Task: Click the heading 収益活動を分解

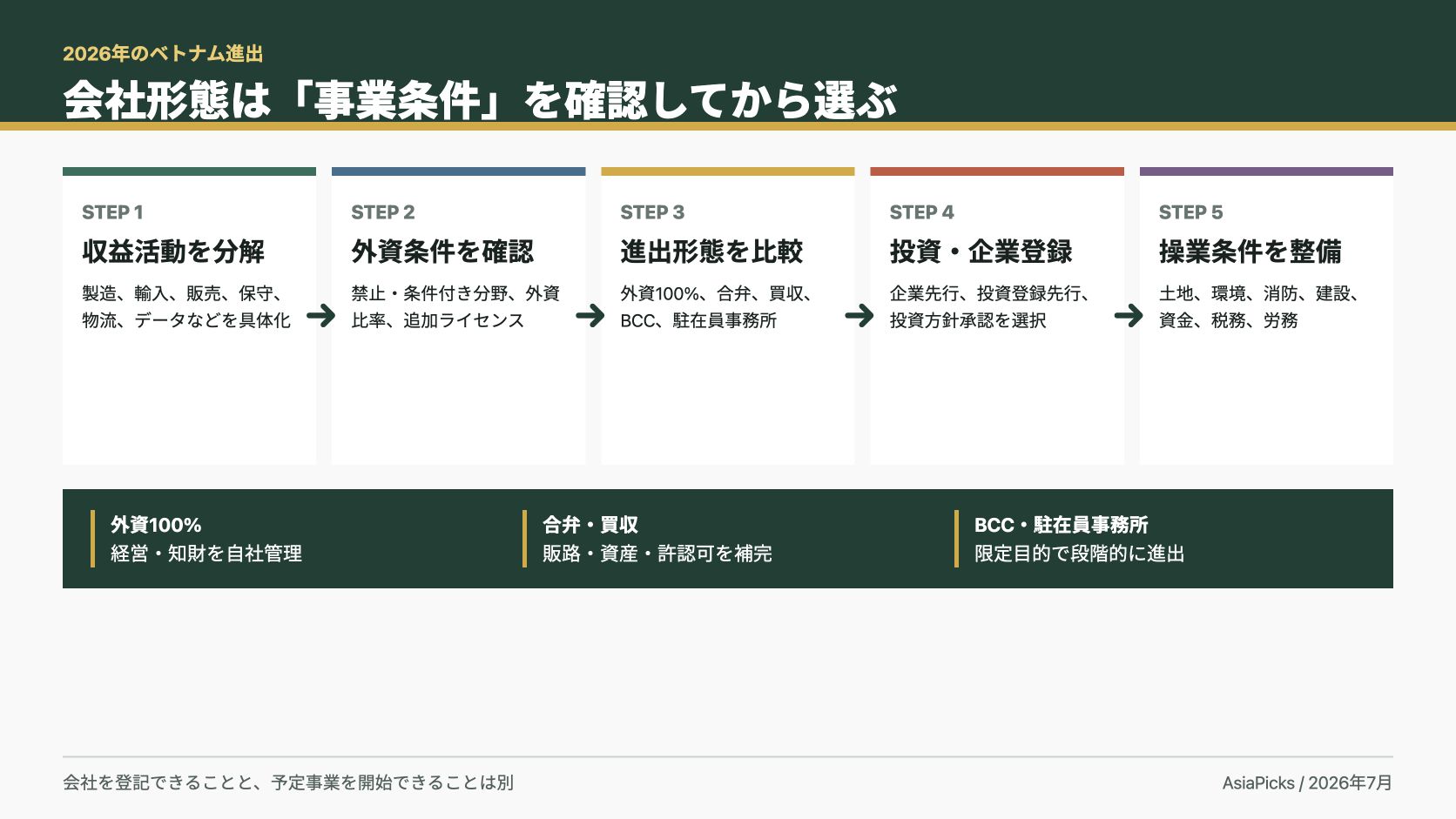Action: [x=173, y=252]
